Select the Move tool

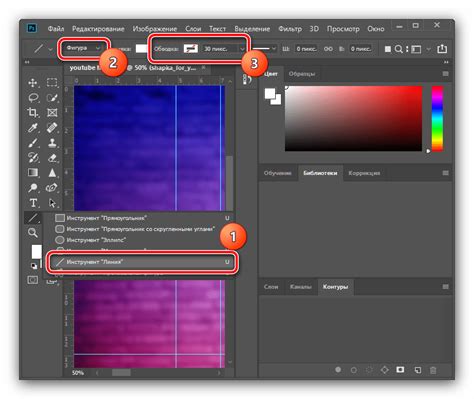[33, 83]
